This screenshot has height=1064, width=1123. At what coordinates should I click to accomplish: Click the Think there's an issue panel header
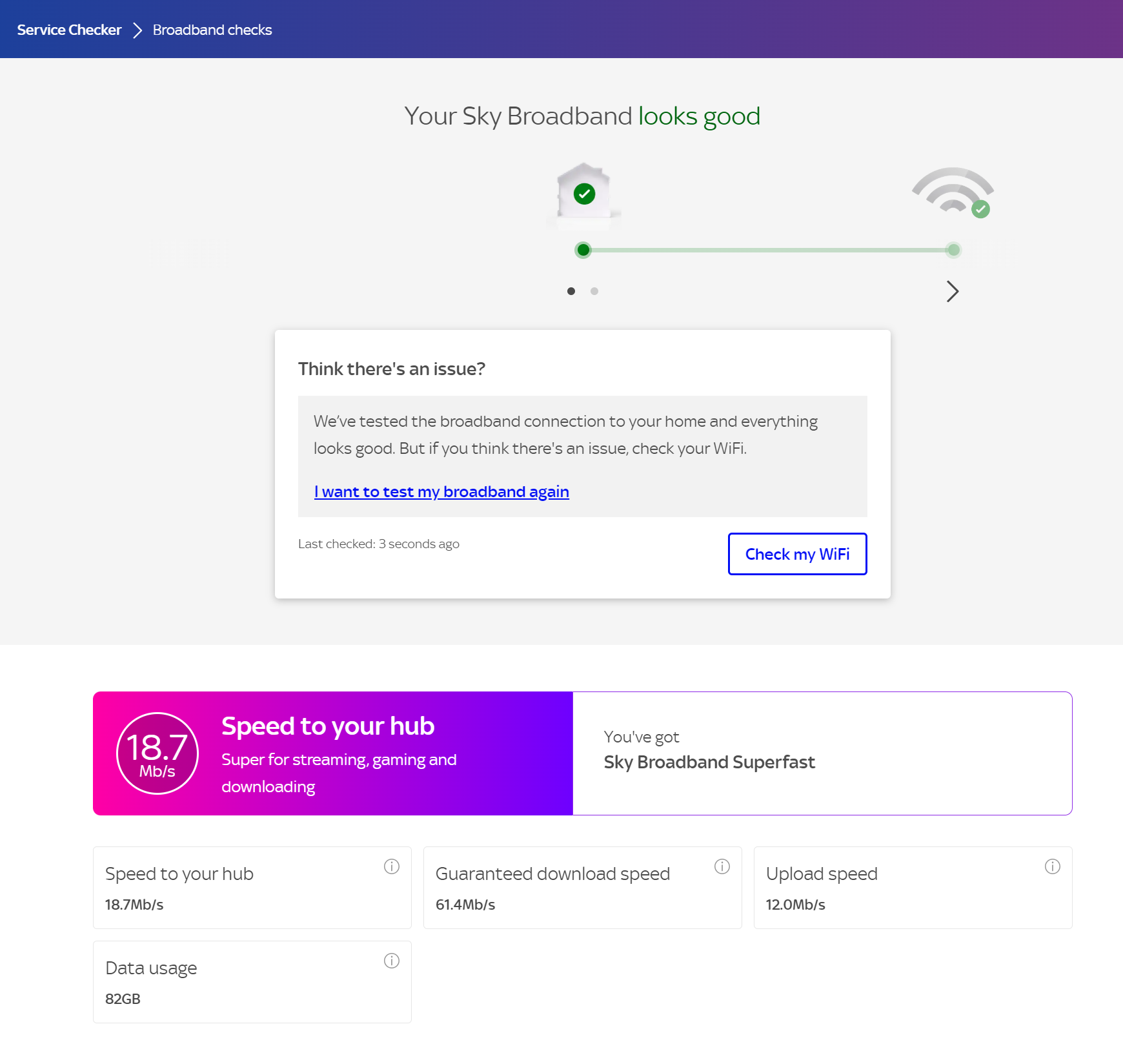tap(392, 369)
